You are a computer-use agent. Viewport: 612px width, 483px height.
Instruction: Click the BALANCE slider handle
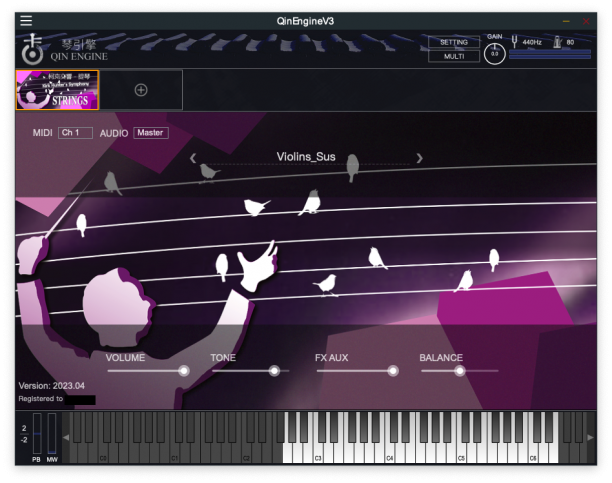[460, 371]
